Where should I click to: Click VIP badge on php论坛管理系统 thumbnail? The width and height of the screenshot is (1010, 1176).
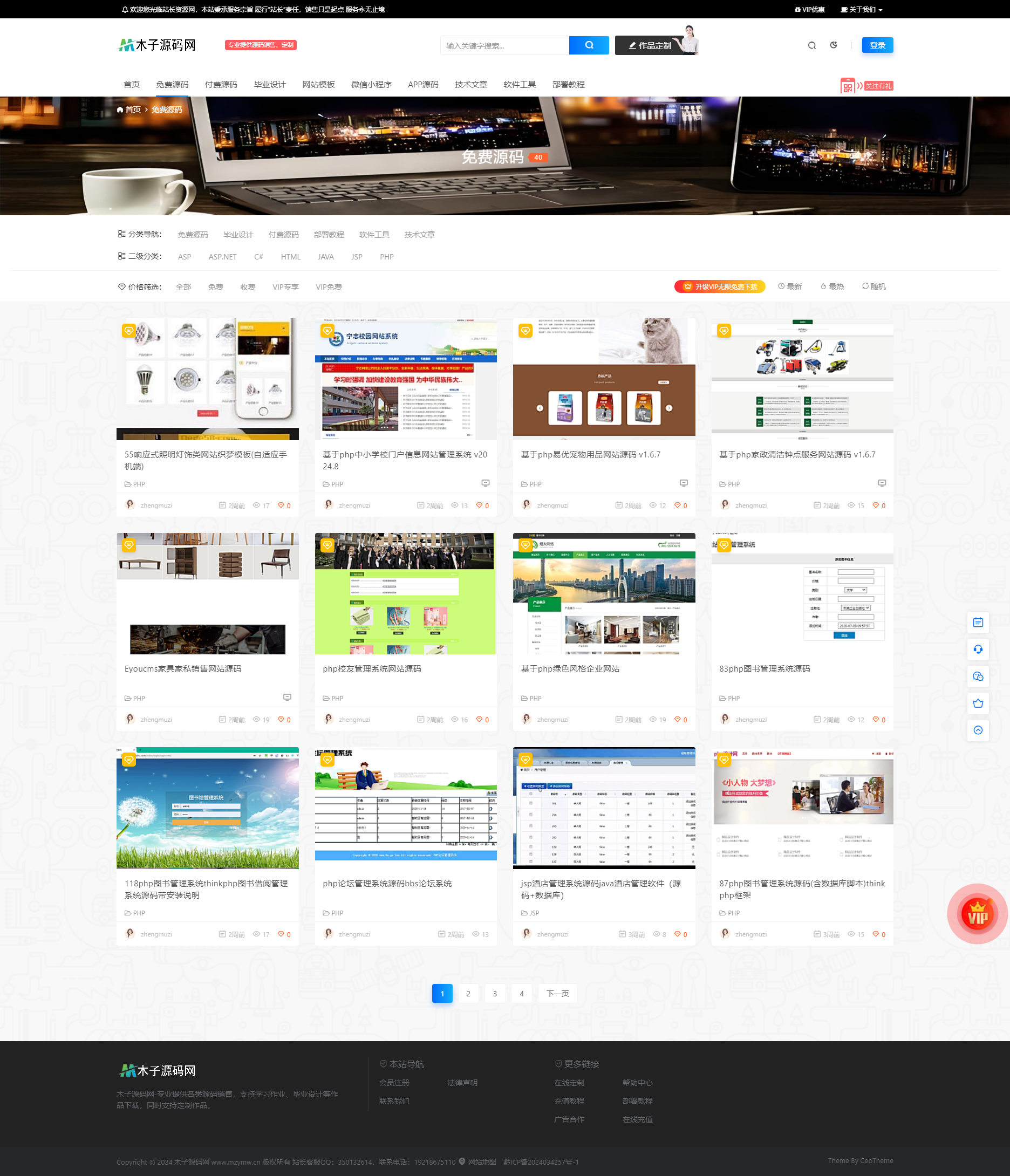point(327,760)
